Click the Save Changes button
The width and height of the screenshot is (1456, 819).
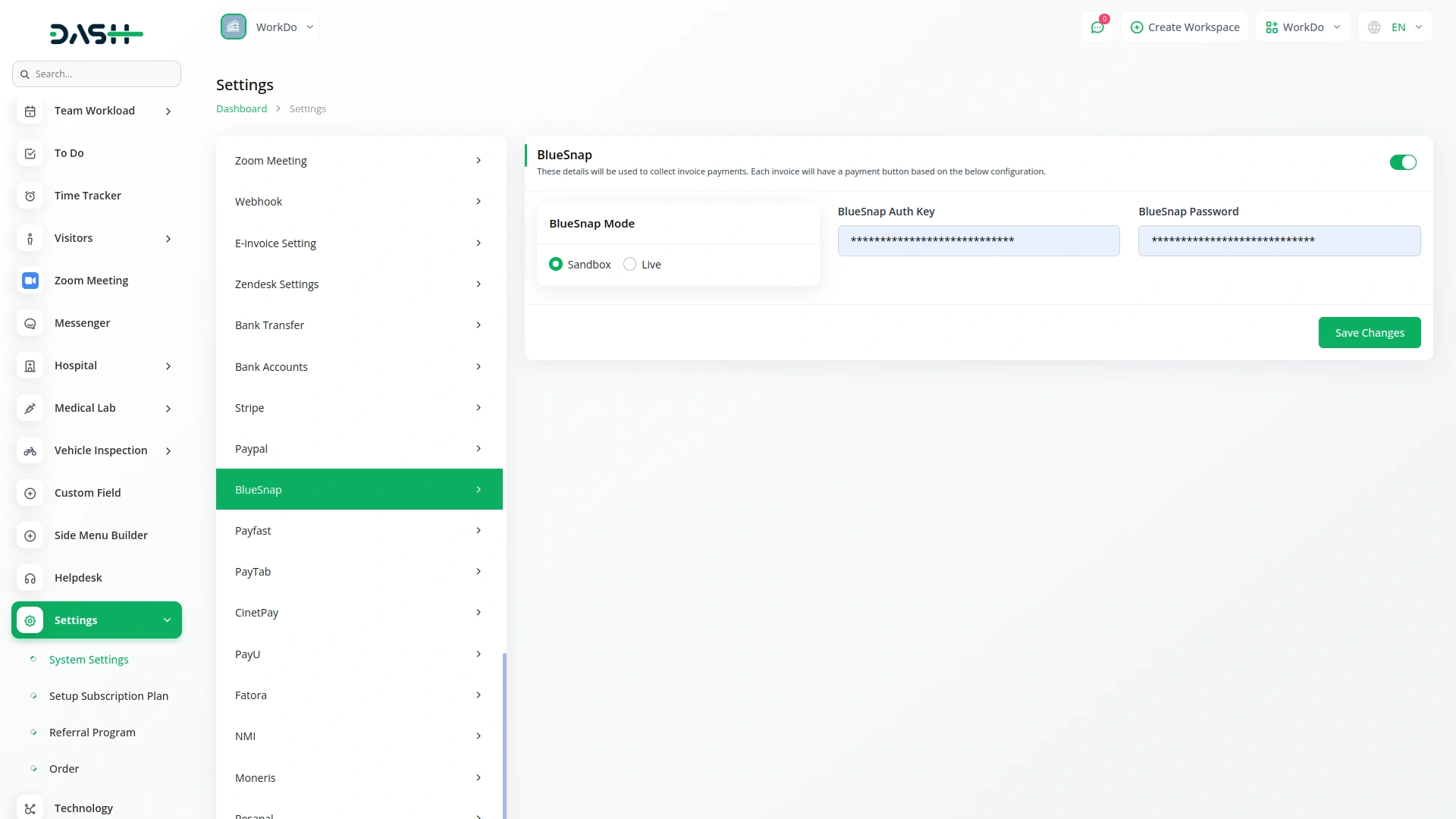1369,333
